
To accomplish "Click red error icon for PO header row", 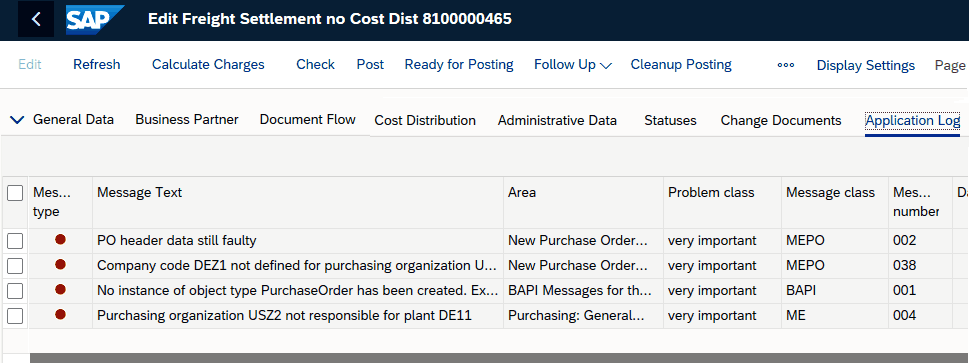I will pos(60,239).
